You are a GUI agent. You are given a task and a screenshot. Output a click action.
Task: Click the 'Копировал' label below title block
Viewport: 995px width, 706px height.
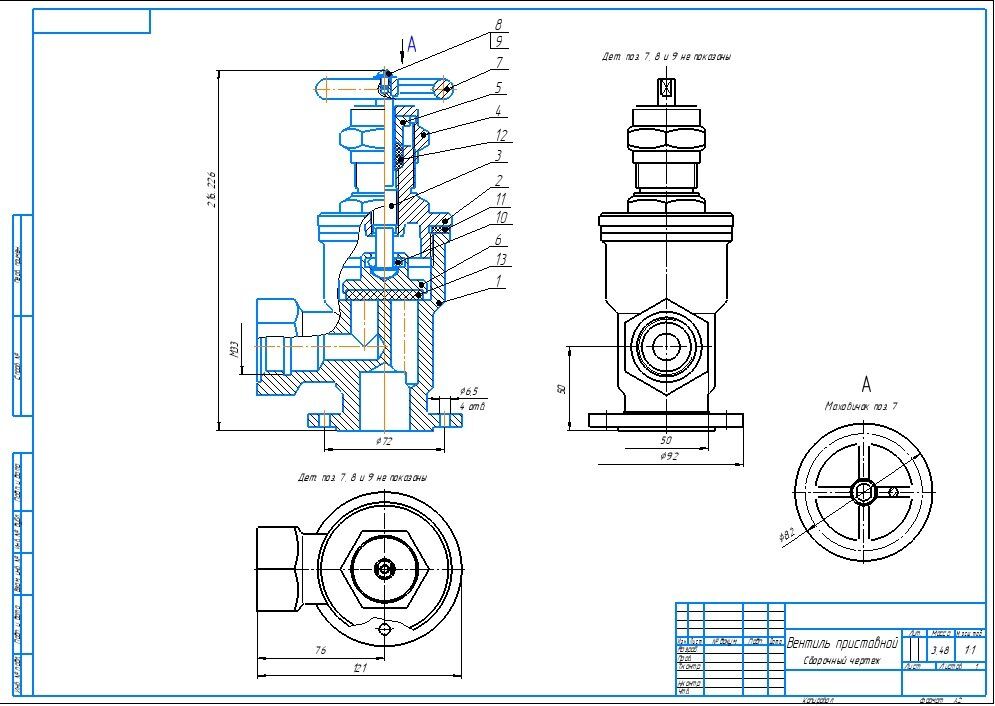click(817, 700)
